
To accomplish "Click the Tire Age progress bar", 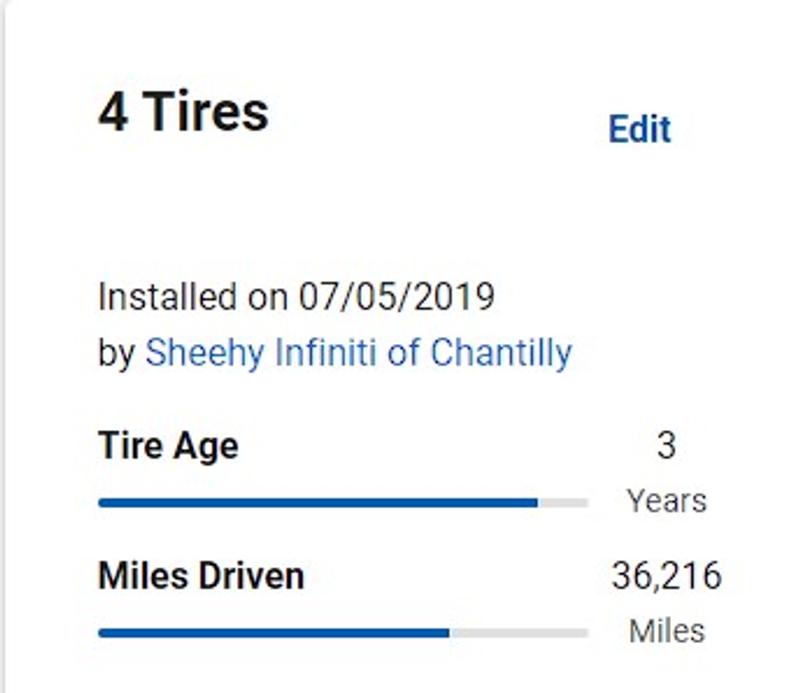I will 342,503.
